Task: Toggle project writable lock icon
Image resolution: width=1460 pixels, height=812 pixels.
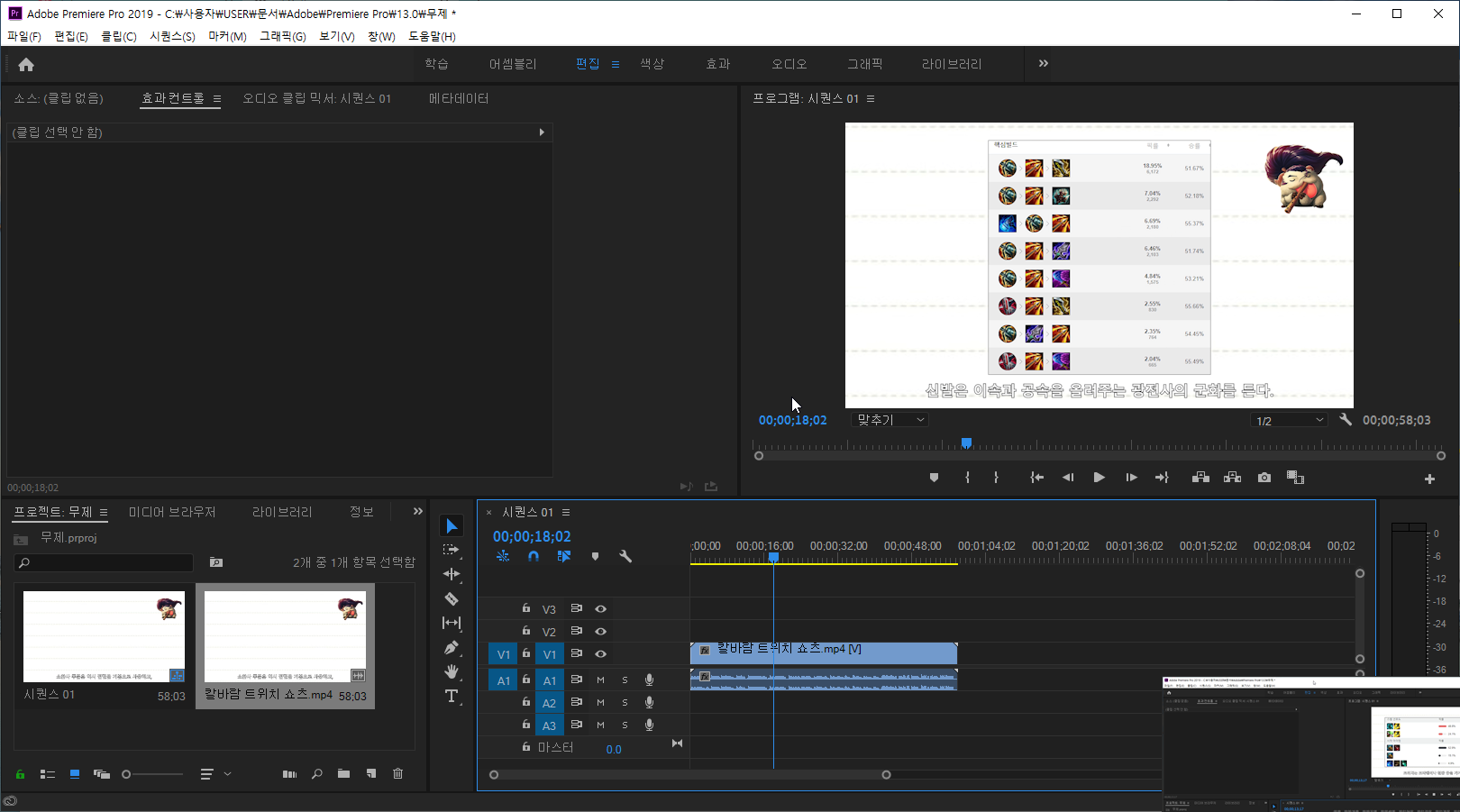Action: click(x=20, y=773)
